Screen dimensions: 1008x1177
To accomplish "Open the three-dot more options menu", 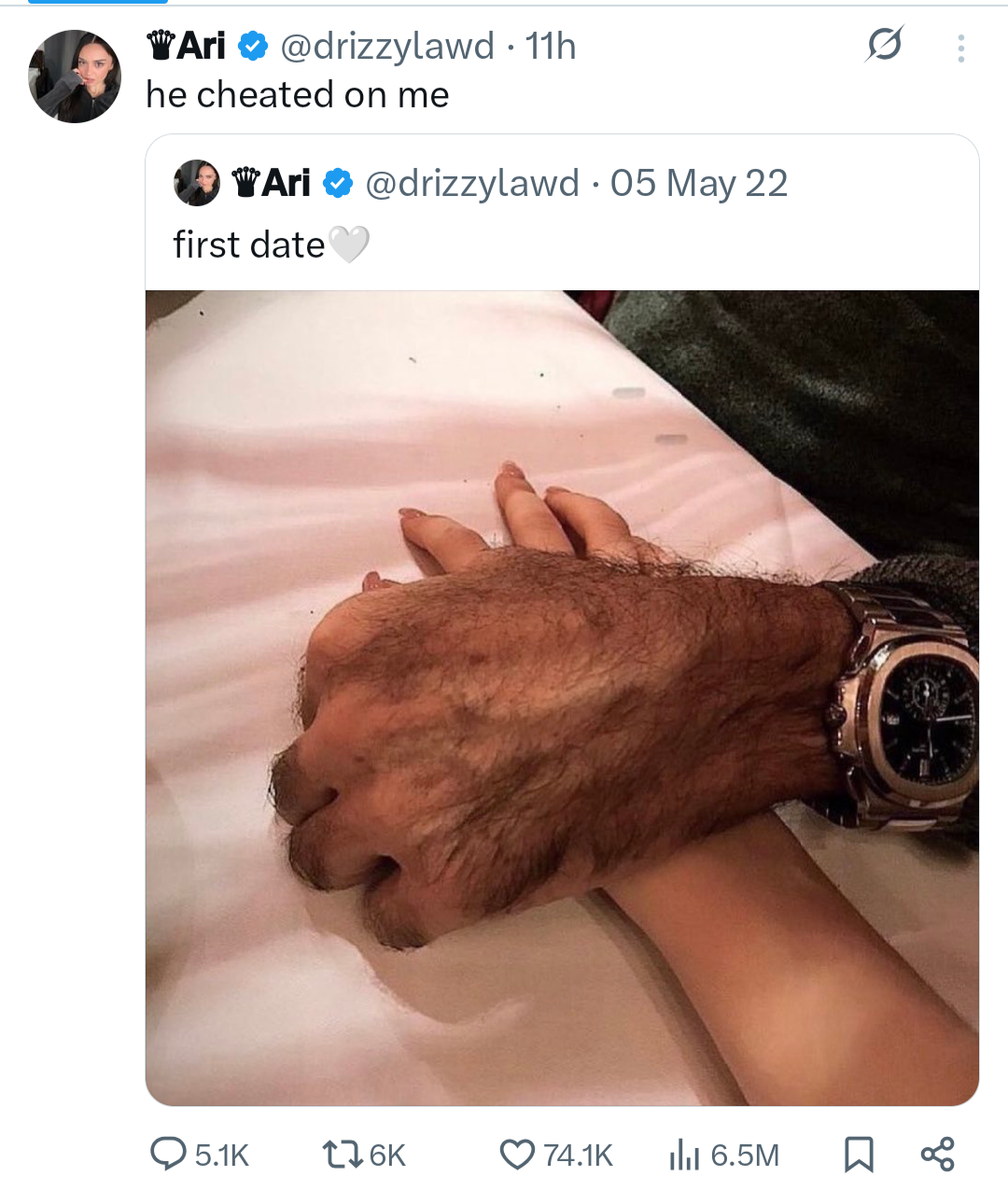I will [x=960, y=48].
